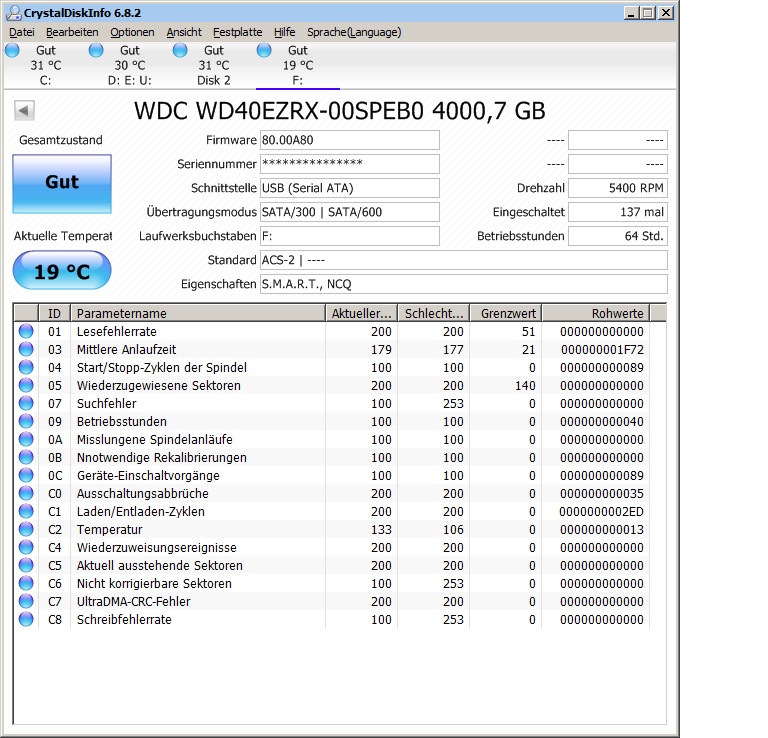
Task: Click status orb for ID 09 Betriebsstunden row
Action: 26,422
